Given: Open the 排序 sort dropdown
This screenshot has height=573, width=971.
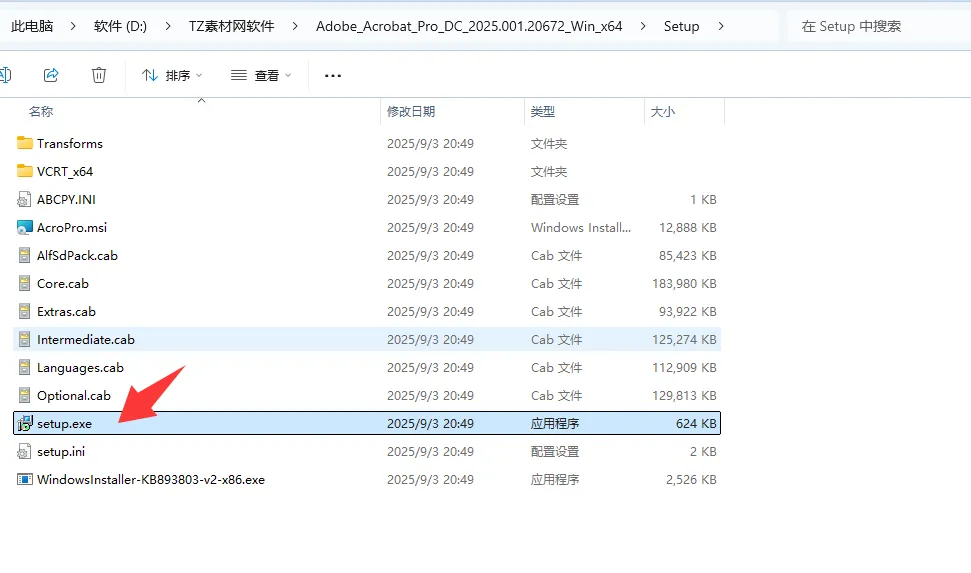Looking at the screenshot, I should point(172,76).
